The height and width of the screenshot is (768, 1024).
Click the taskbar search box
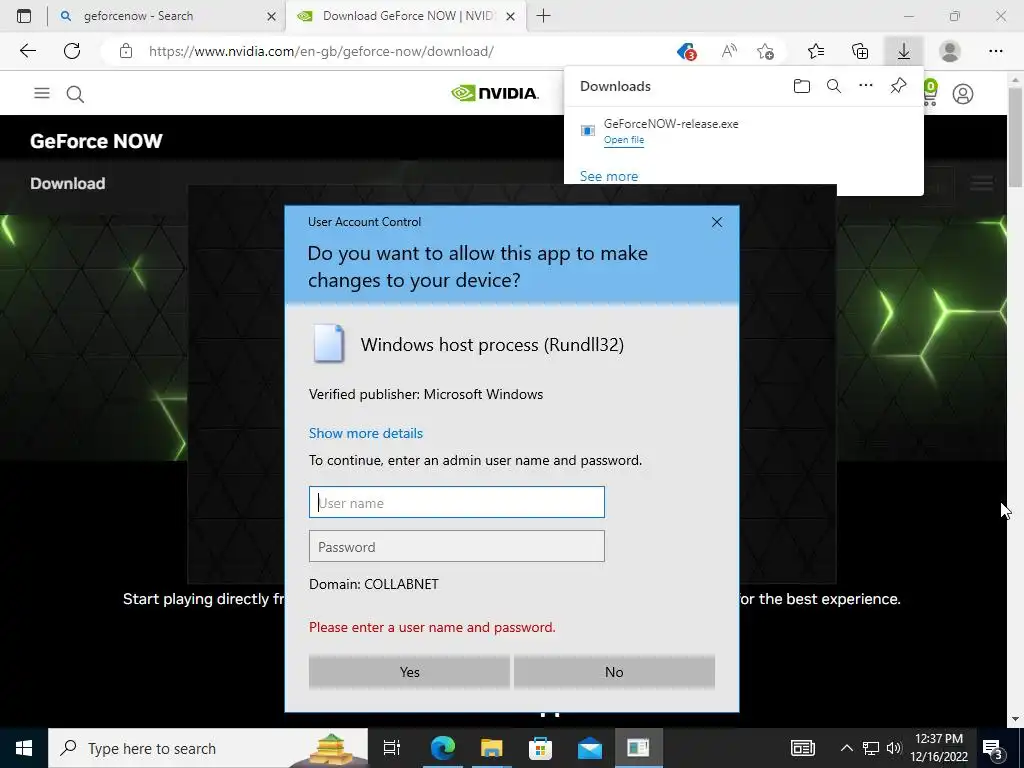(208, 748)
